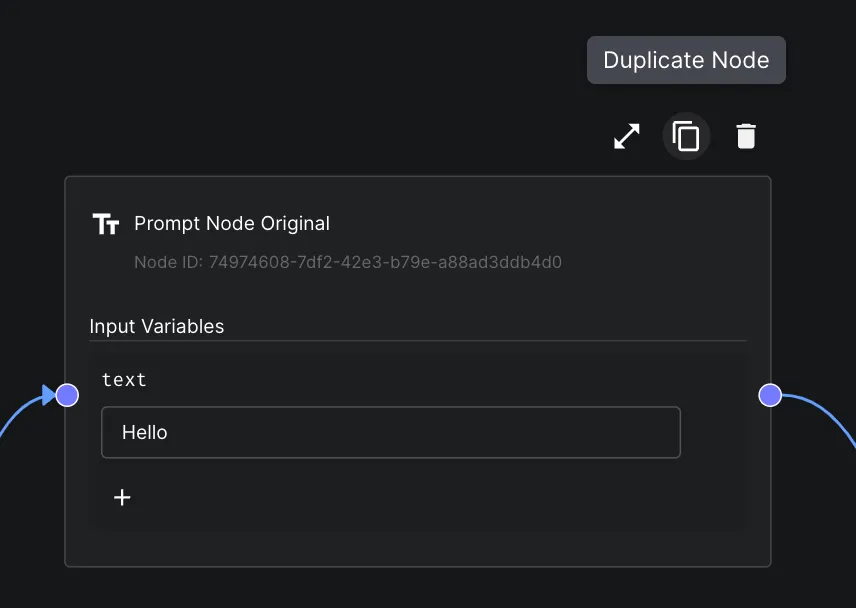Focus the Hello text input field
Screen dimensions: 856x608
pyautogui.click(x=391, y=432)
